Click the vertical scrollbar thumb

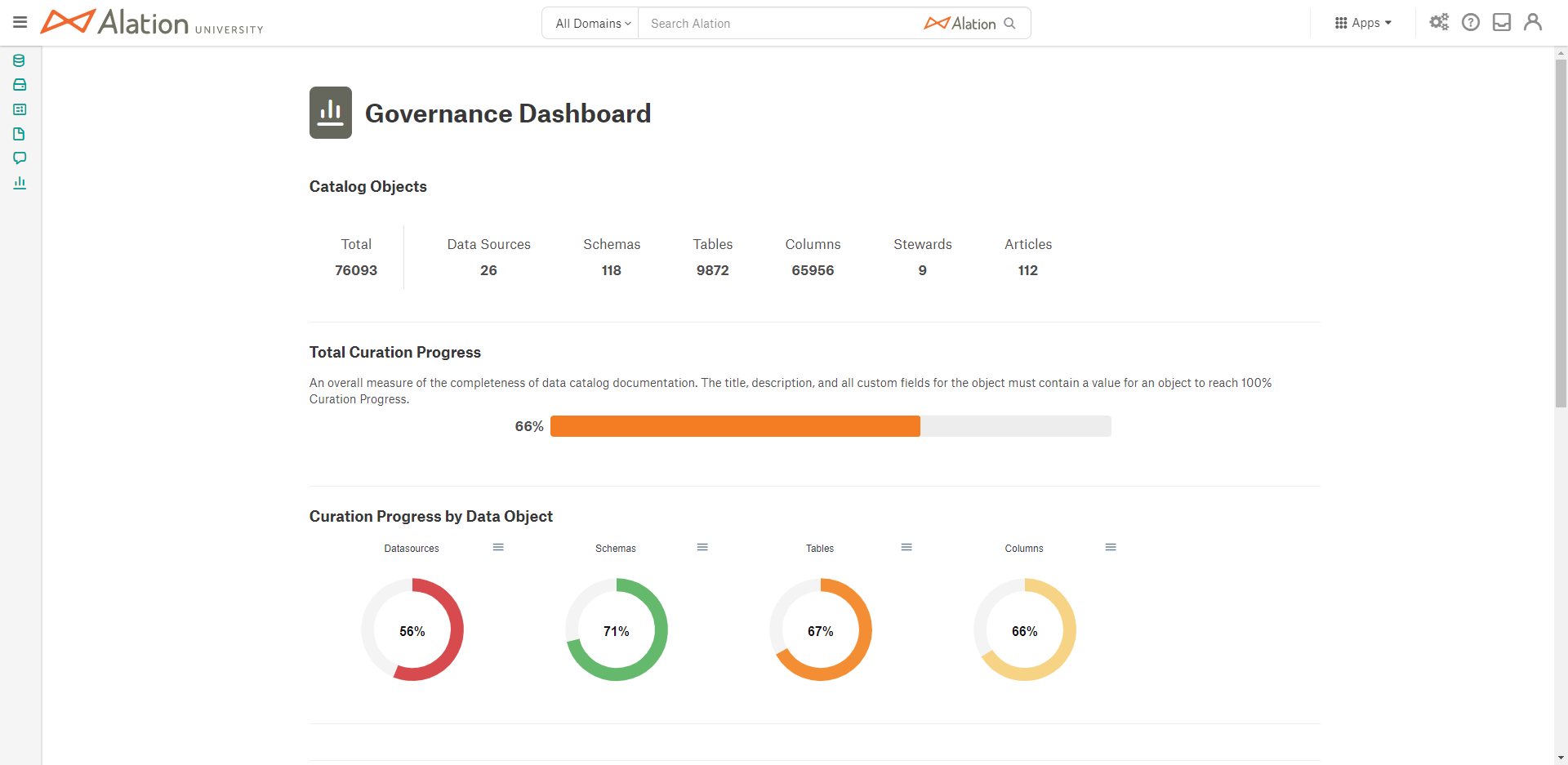(1561, 233)
